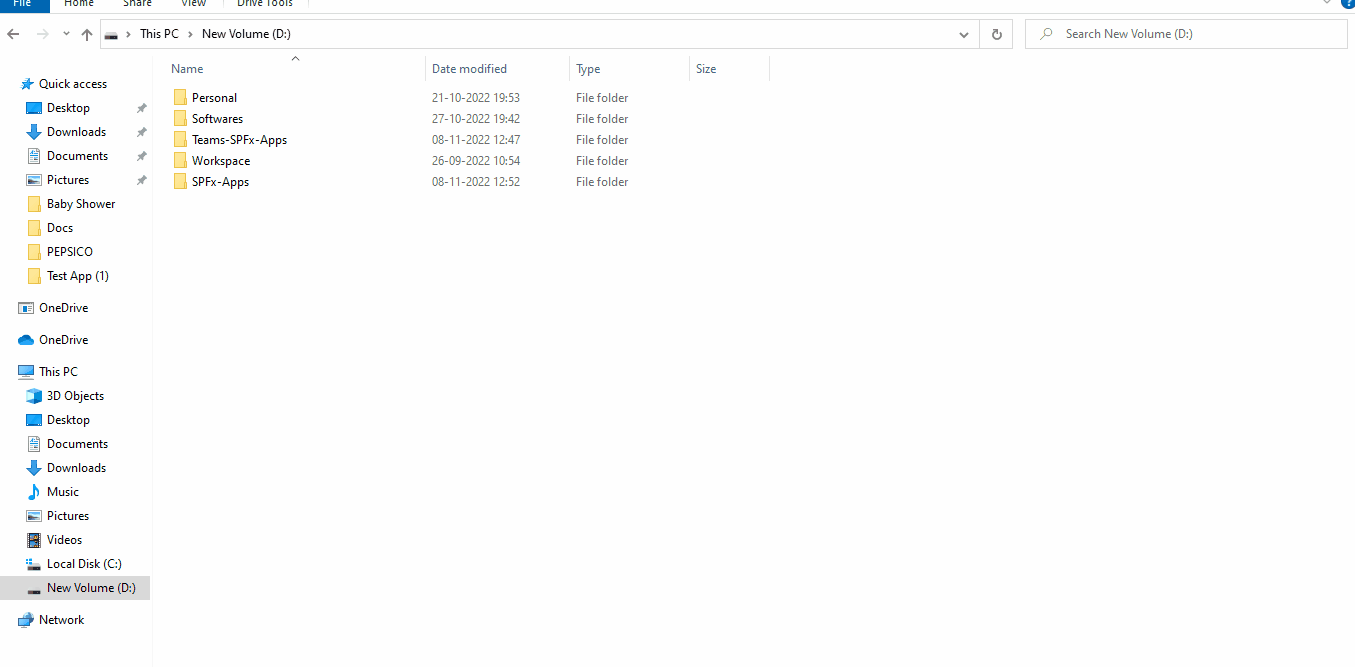This screenshot has height=667, width=1355.
Task: Click the Back navigation arrow
Action: [x=14, y=33]
